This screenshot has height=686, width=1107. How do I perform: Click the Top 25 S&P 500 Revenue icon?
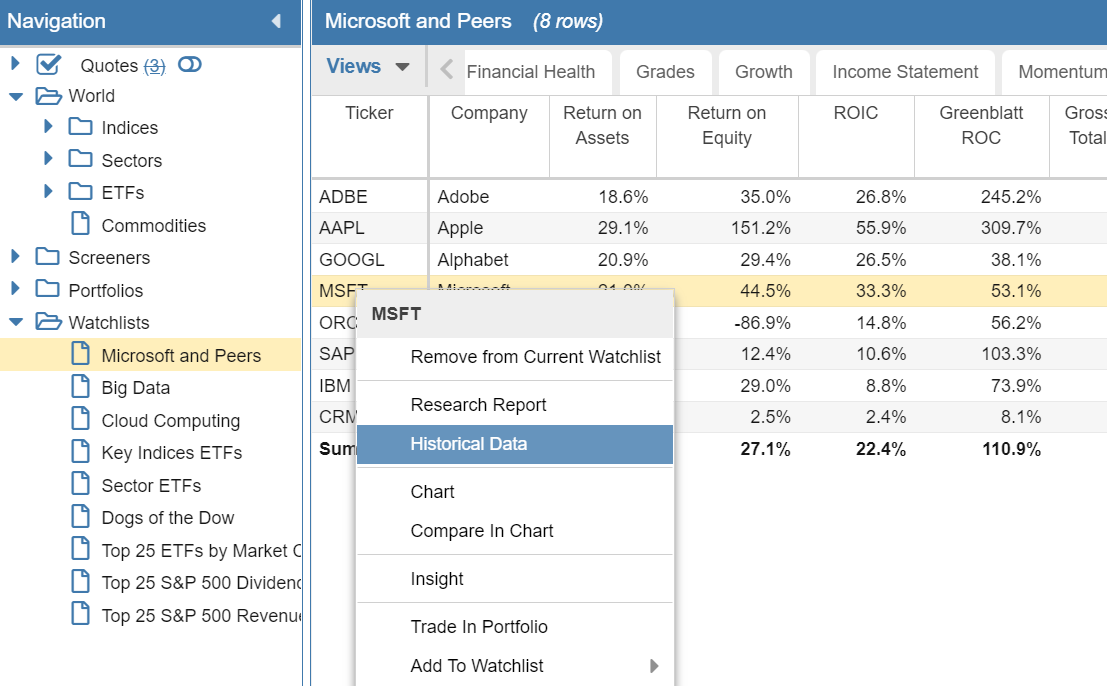(x=80, y=613)
